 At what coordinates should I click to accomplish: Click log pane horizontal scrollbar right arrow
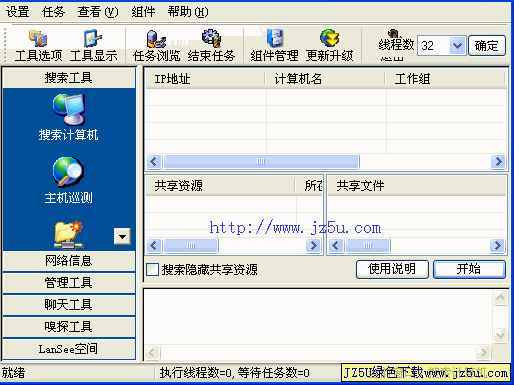[483, 352]
